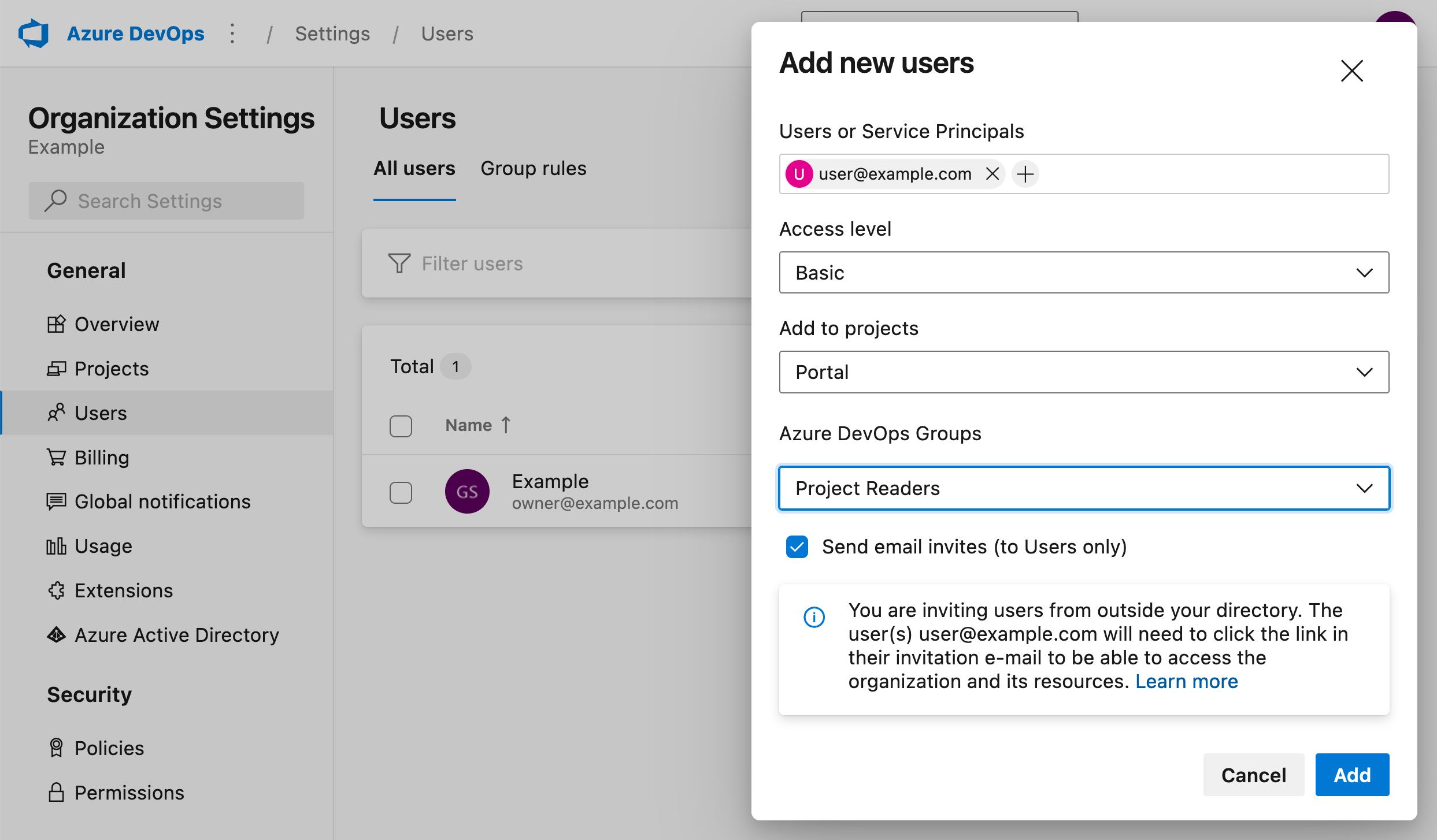Remove user@example.com chip with its X
The width and height of the screenshot is (1437, 840).
(x=992, y=173)
